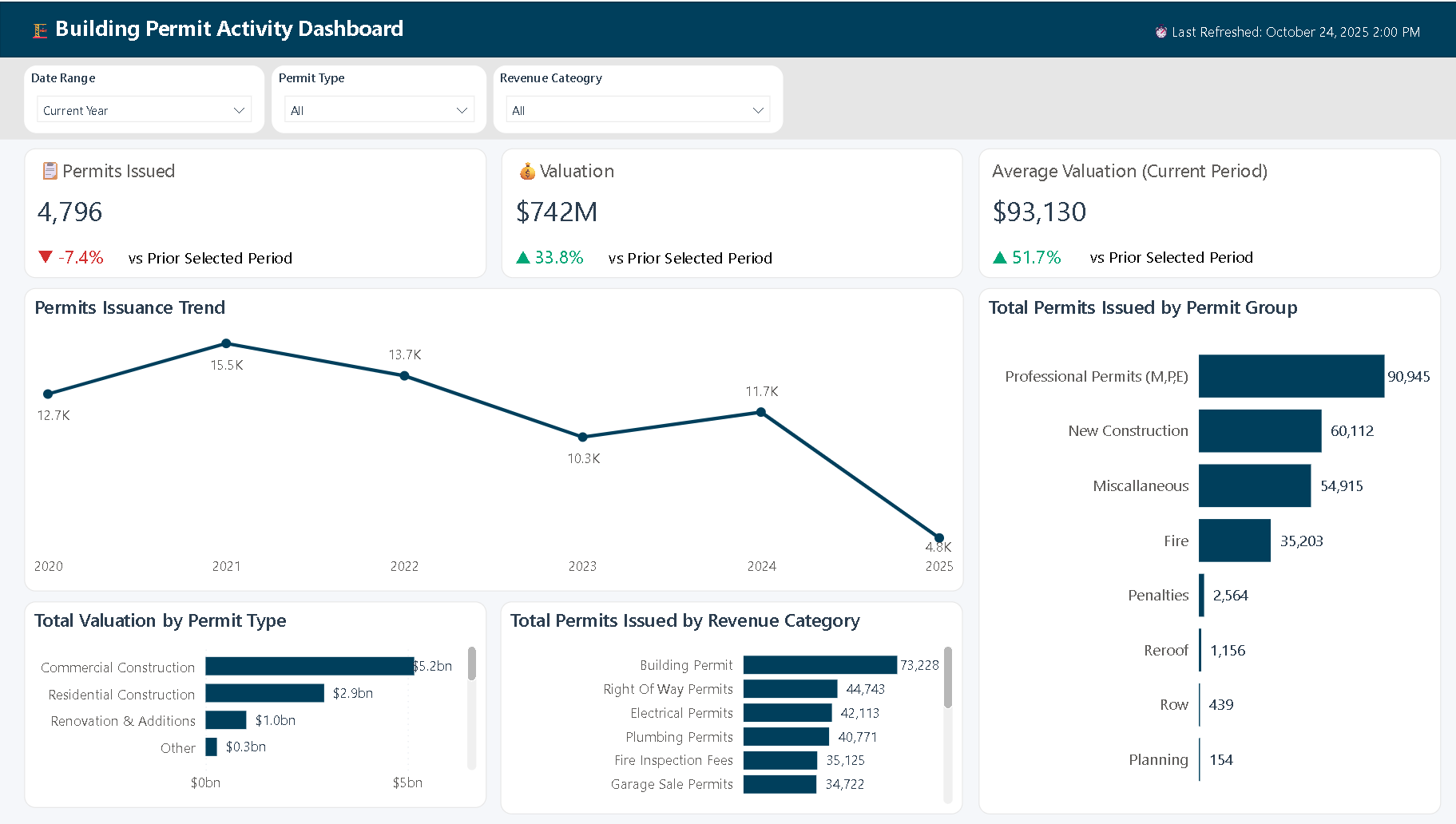Select the Residential Construction valuation bar
Image resolution: width=1456 pixels, height=824 pixels.
[264, 693]
